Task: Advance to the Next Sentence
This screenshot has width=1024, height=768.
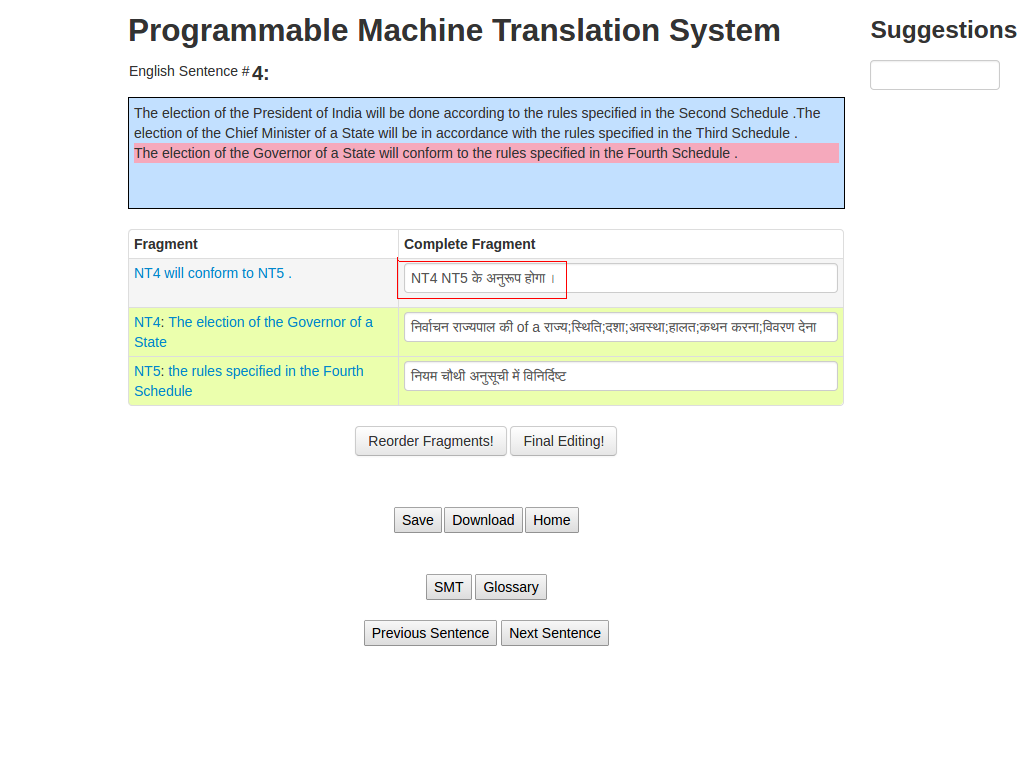Action: tap(554, 633)
